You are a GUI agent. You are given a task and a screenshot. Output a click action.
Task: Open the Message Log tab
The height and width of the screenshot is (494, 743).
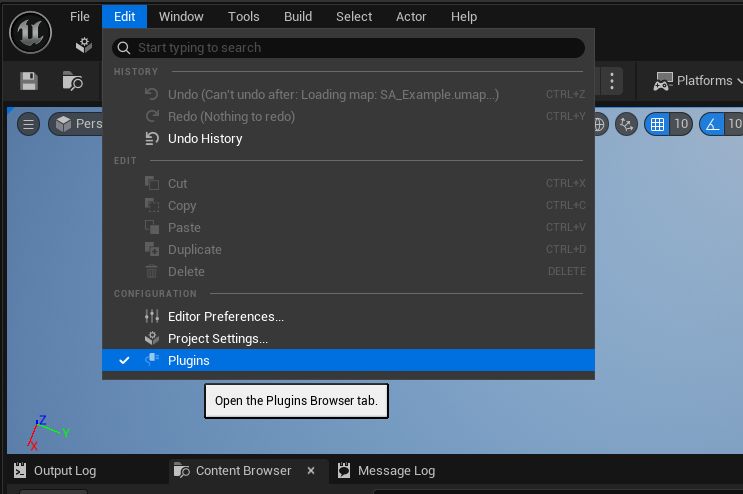point(386,470)
